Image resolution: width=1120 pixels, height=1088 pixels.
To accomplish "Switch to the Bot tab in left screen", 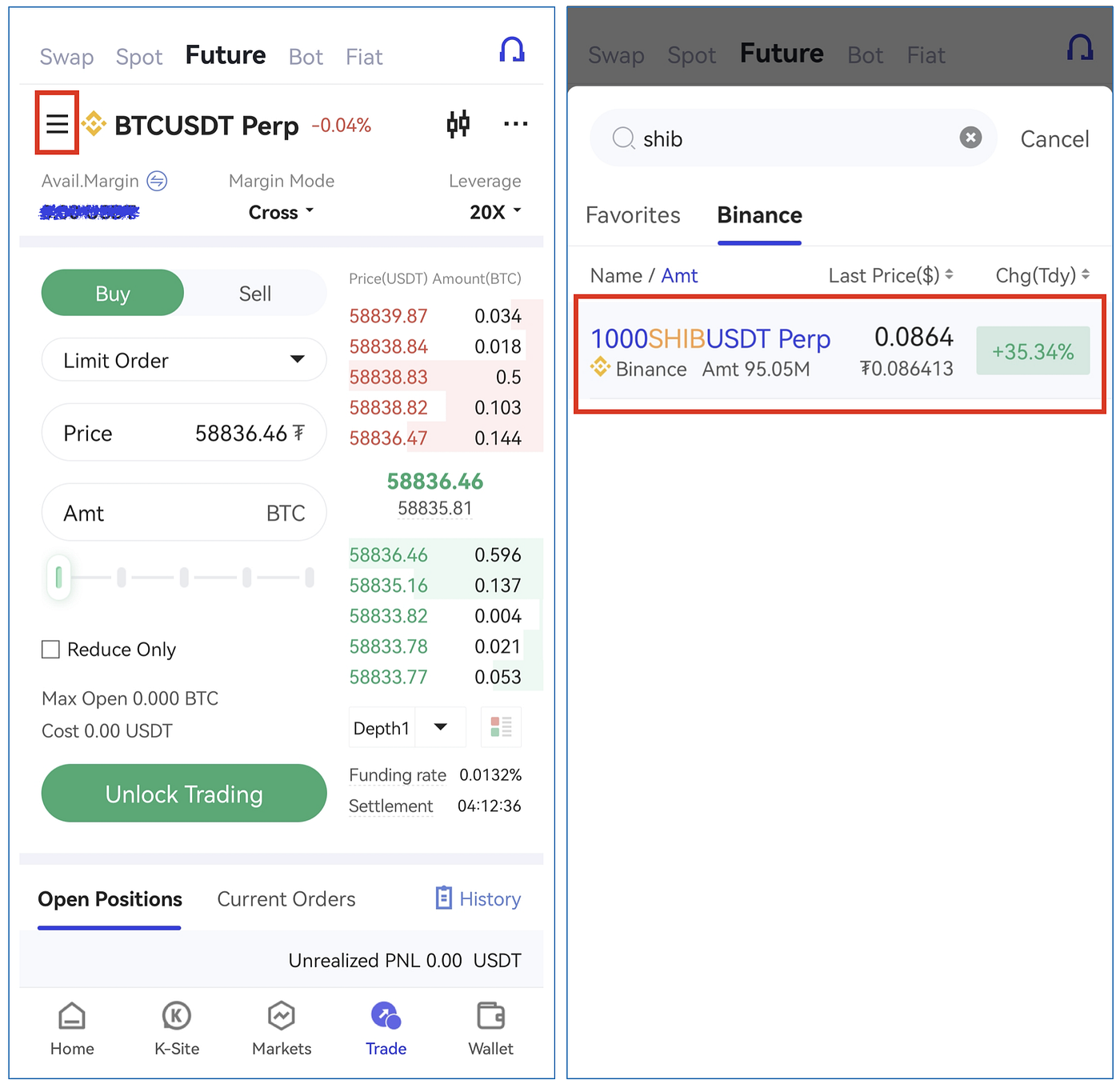I will pyautogui.click(x=306, y=57).
